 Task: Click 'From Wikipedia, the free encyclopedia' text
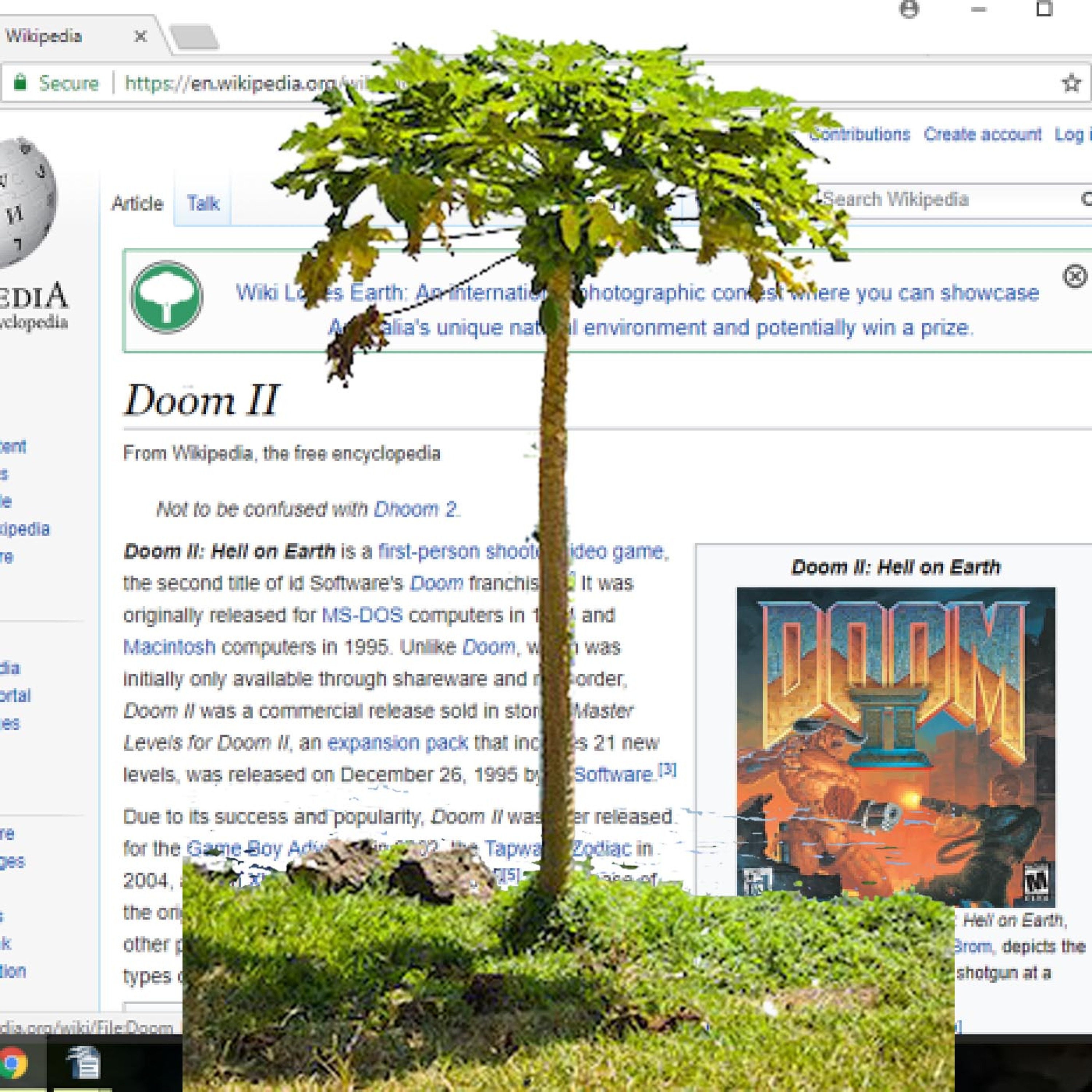click(x=281, y=453)
